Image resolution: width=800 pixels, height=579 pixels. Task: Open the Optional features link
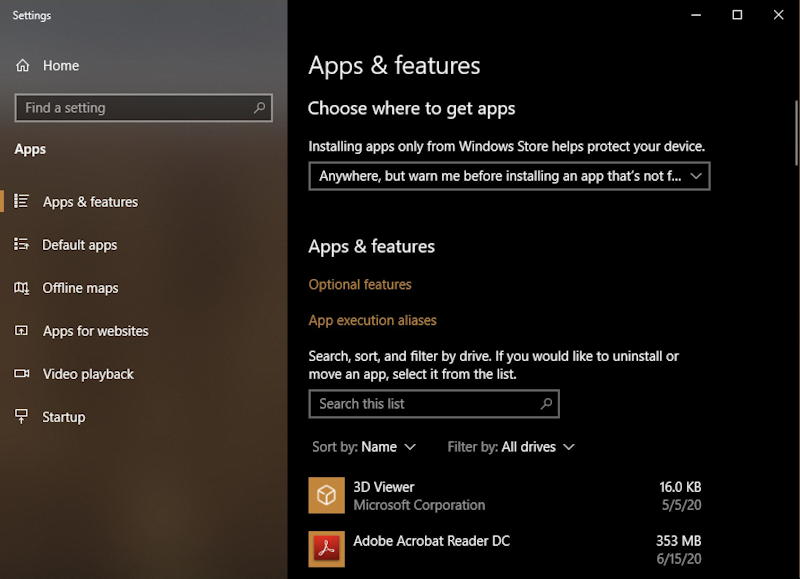click(x=360, y=284)
